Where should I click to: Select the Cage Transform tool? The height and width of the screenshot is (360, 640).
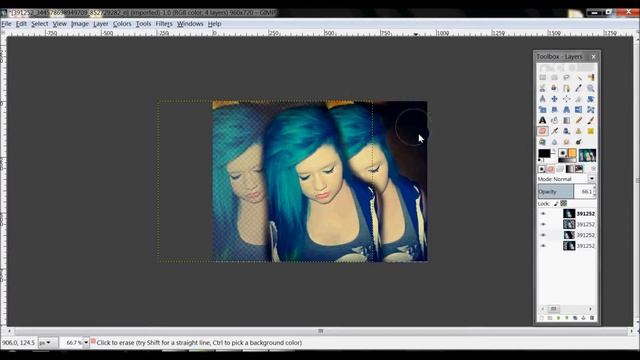pos(591,109)
